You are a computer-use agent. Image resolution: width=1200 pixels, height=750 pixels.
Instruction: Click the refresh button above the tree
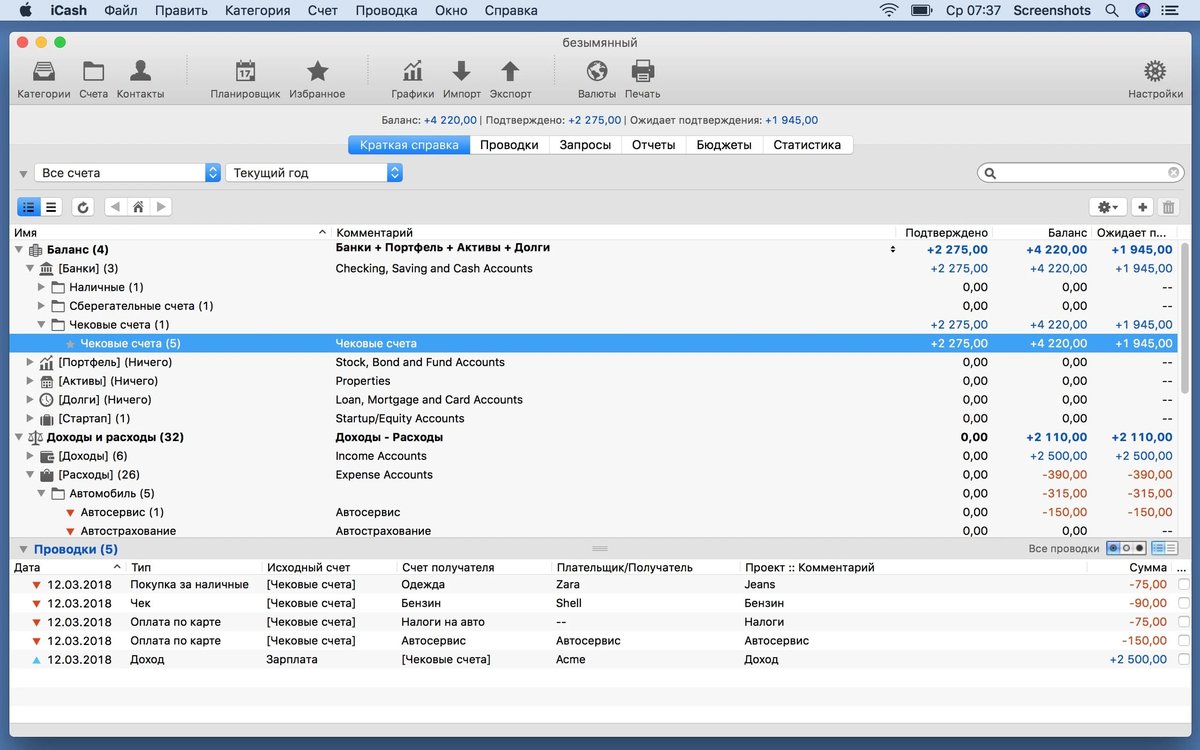pyautogui.click(x=83, y=207)
